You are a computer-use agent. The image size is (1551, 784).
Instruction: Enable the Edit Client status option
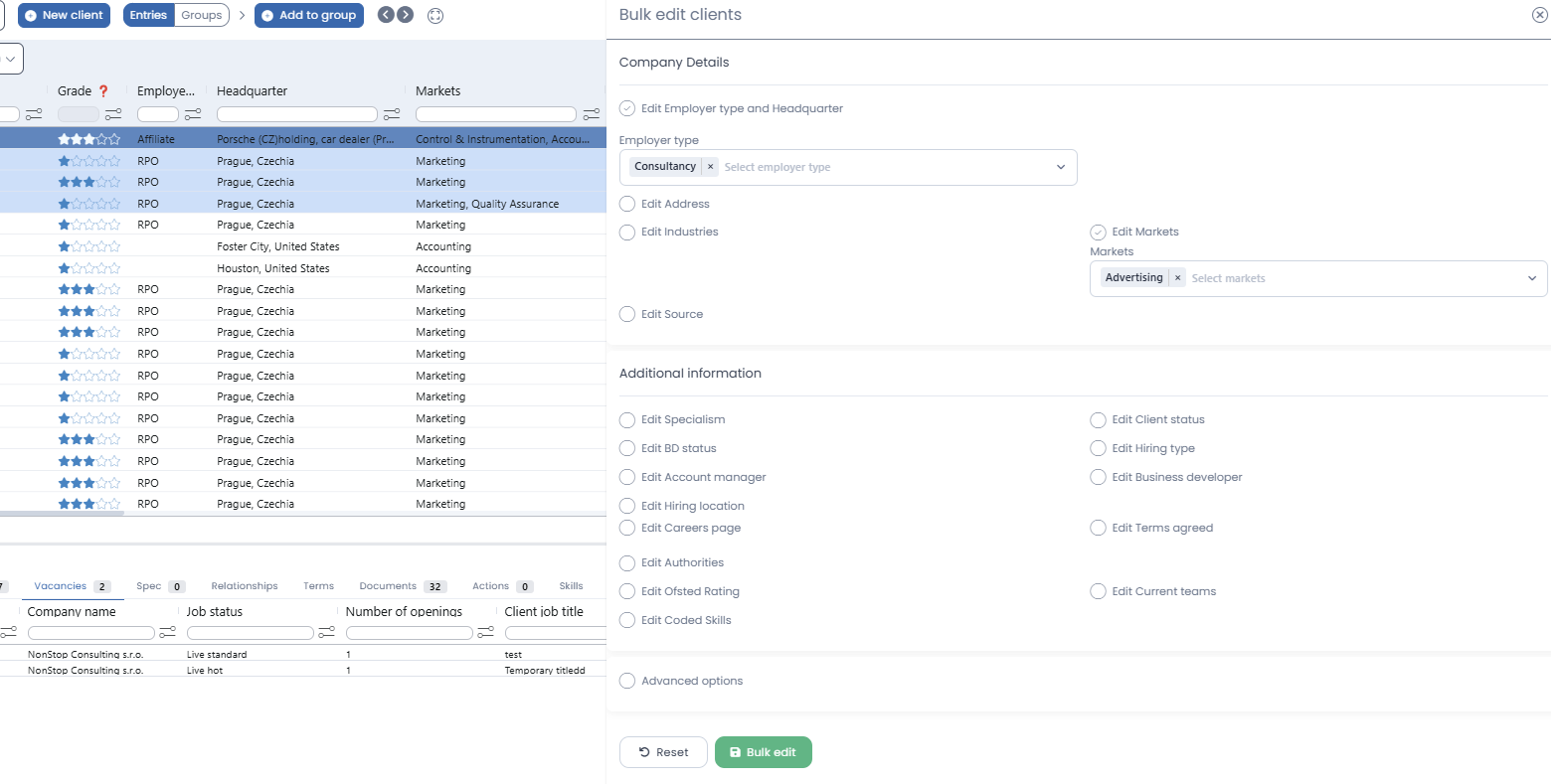[1098, 419]
